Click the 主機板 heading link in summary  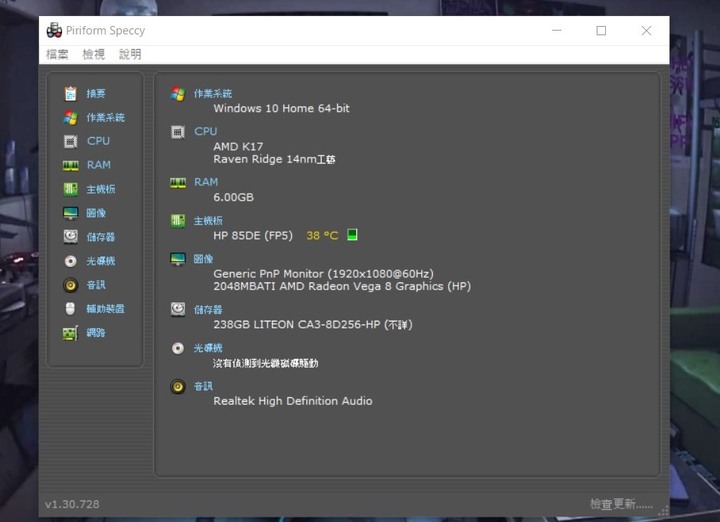[208, 221]
